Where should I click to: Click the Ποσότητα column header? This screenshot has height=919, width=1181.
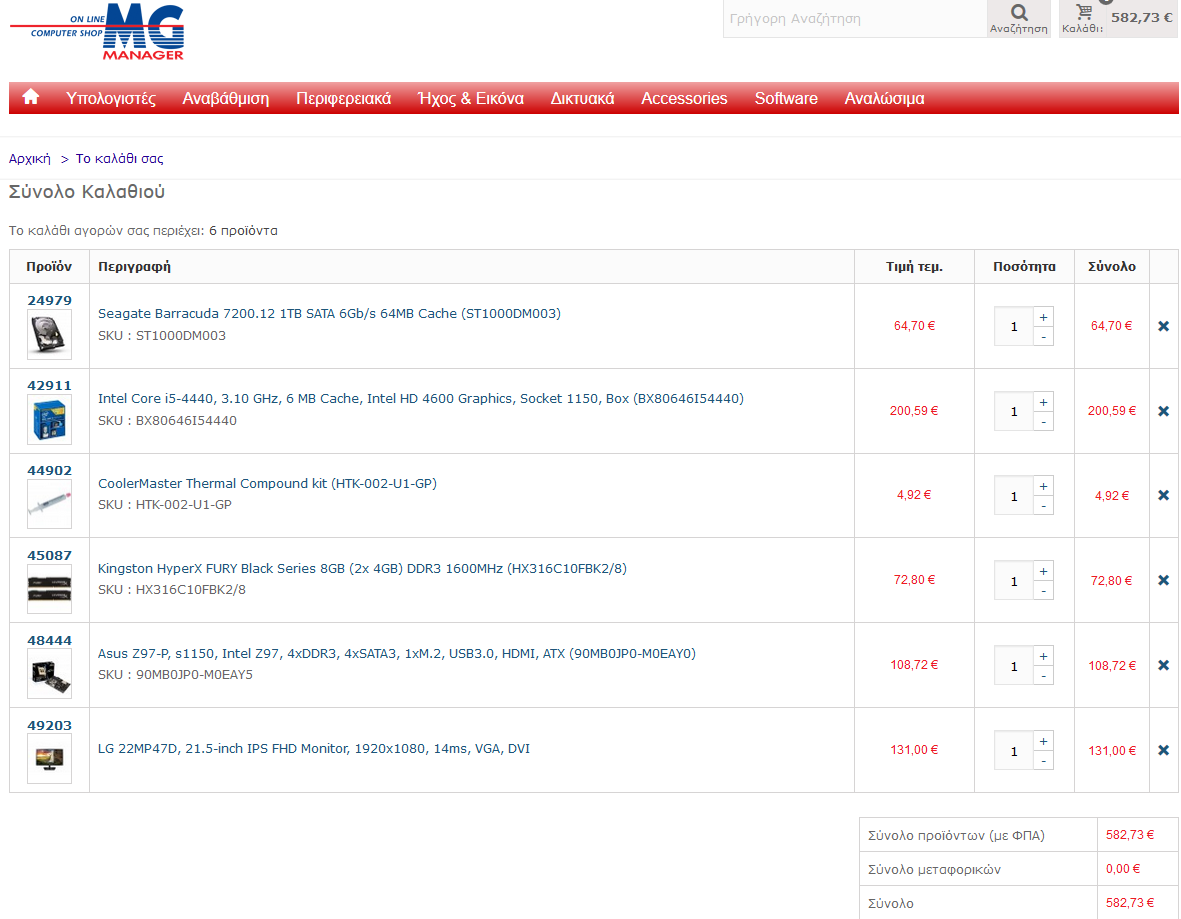pos(1024,267)
